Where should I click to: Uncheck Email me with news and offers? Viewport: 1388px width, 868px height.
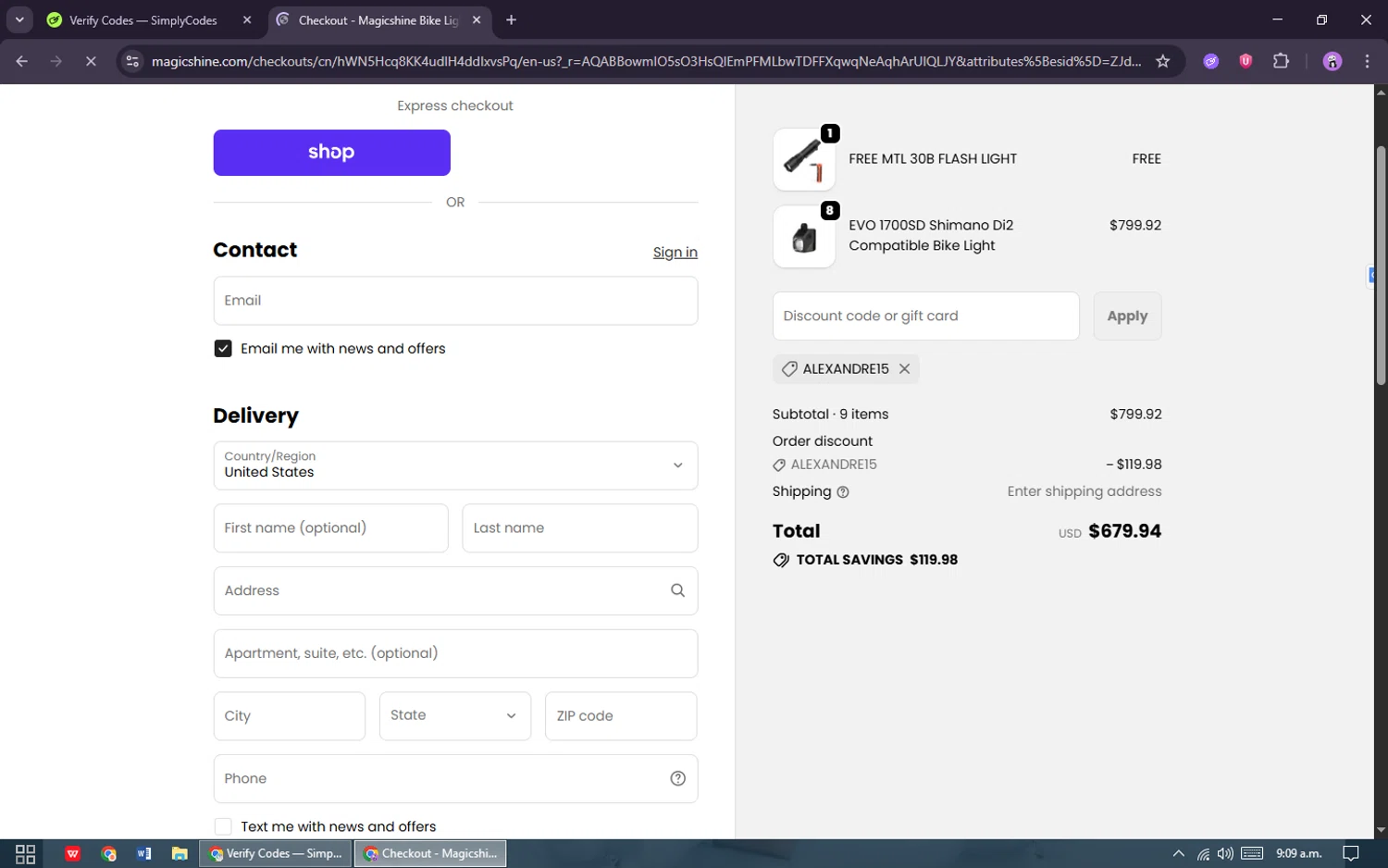(x=223, y=349)
